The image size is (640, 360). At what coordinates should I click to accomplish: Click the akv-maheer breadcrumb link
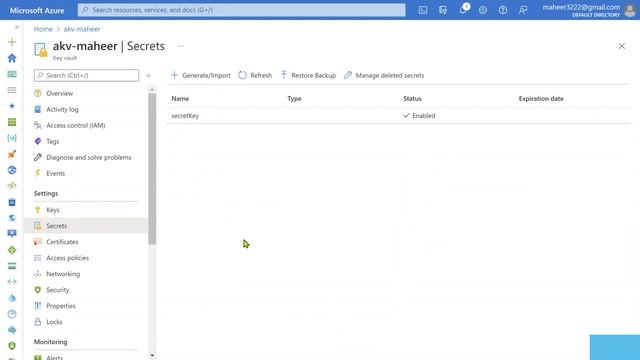[x=82, y=29]
